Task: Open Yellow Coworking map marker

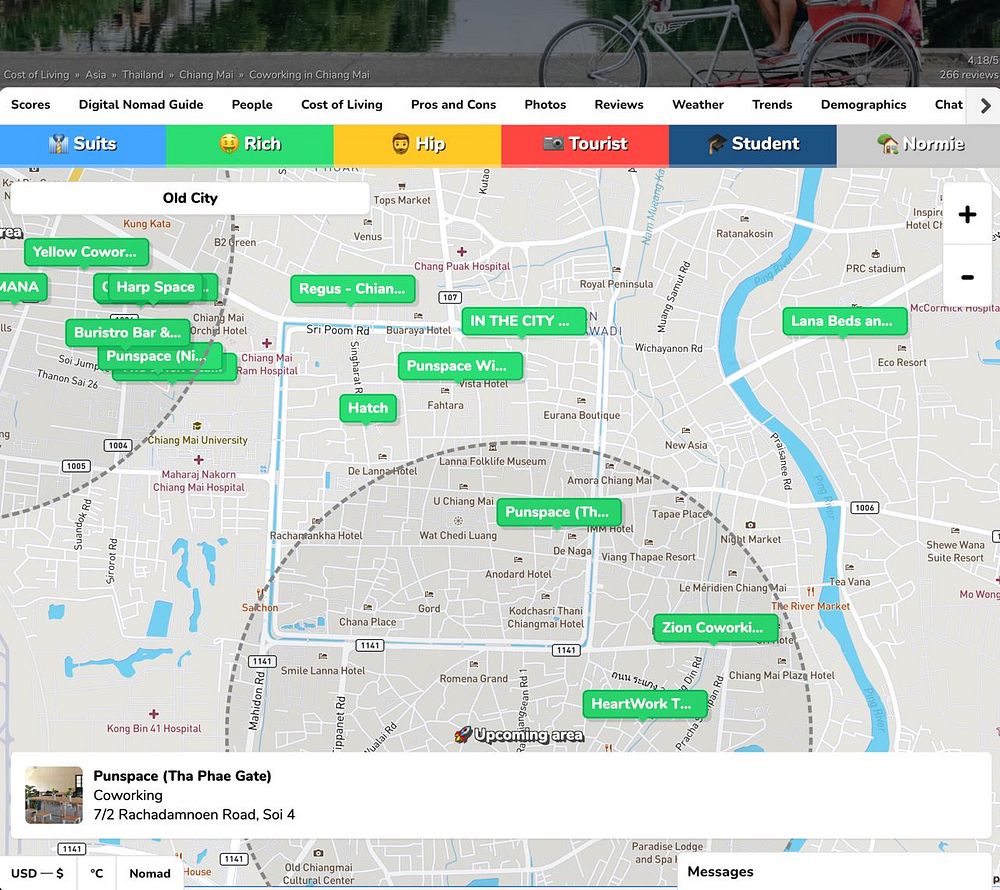Action: point(85,252)
